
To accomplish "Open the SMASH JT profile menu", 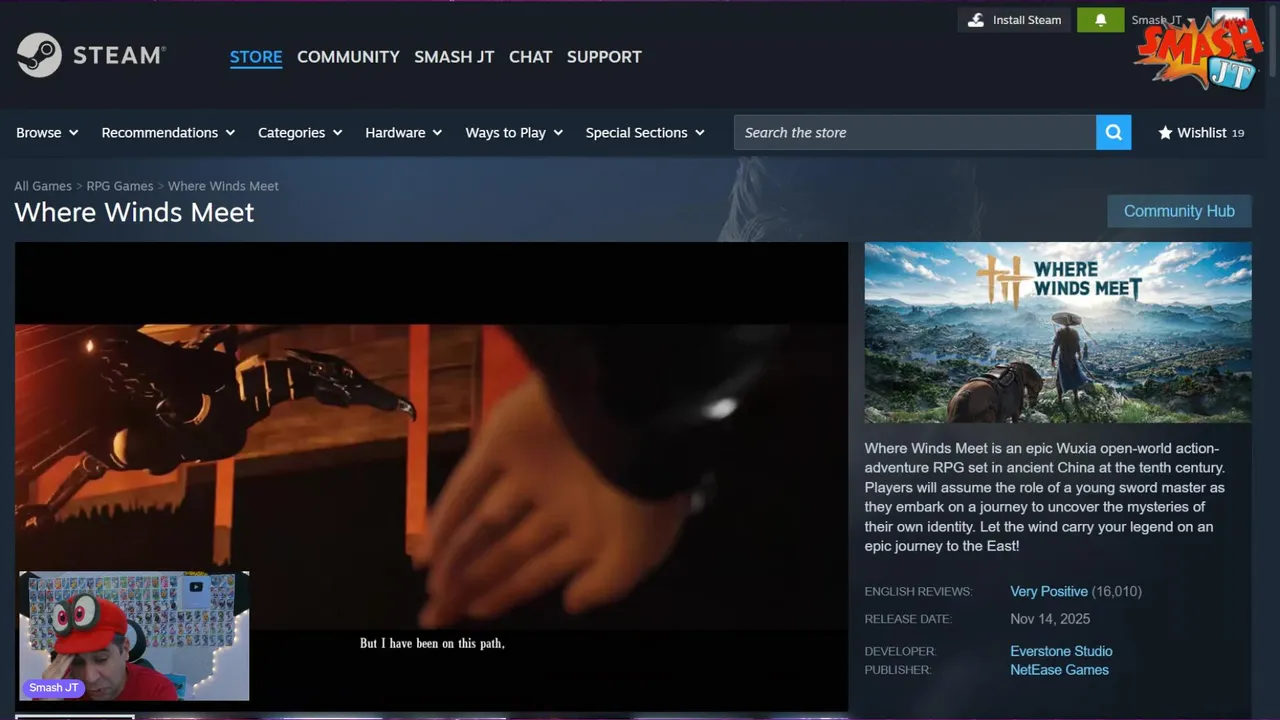I will pyautogui.click(x=454, y=57).
